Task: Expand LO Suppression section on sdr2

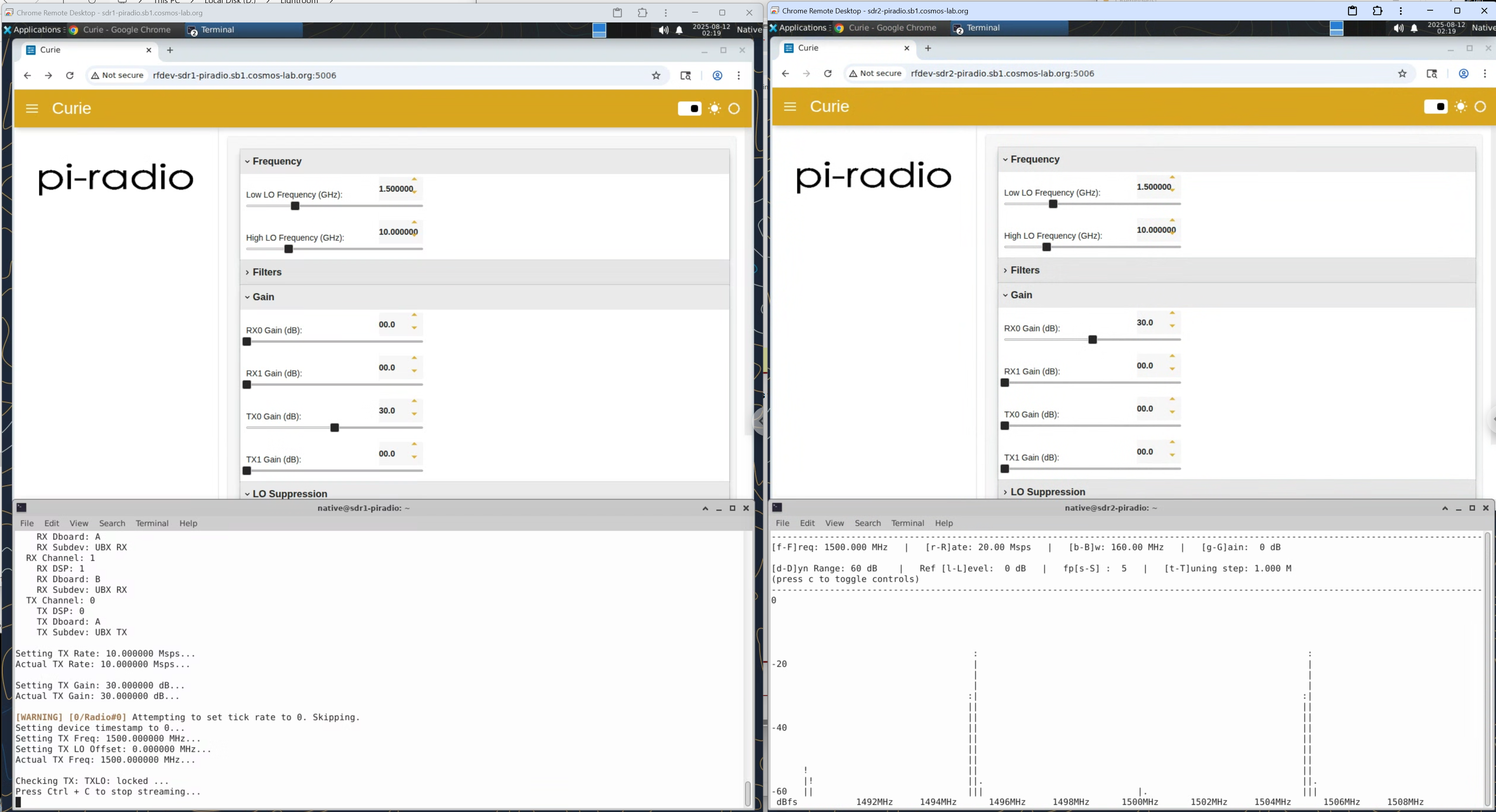Action: click(1047, 492)
